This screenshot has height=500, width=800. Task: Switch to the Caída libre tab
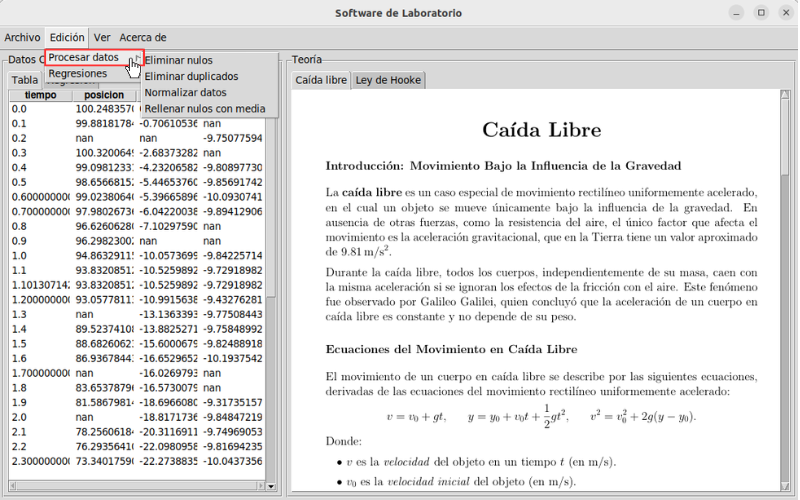point(321,80)
